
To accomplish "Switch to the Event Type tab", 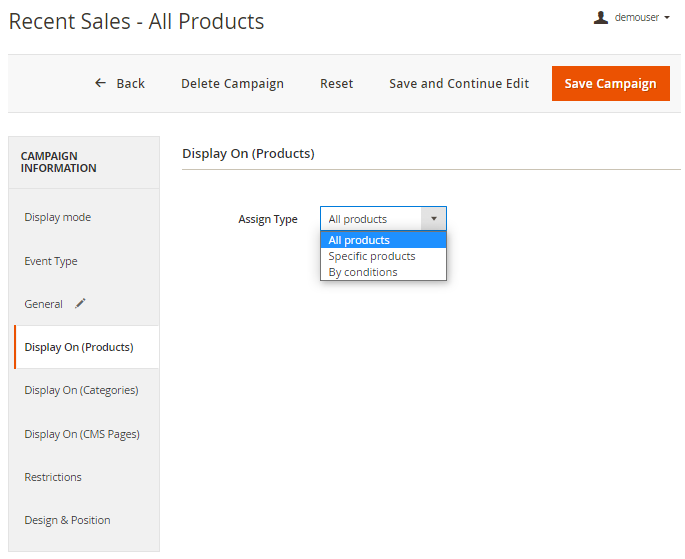I will pos(51,261).
